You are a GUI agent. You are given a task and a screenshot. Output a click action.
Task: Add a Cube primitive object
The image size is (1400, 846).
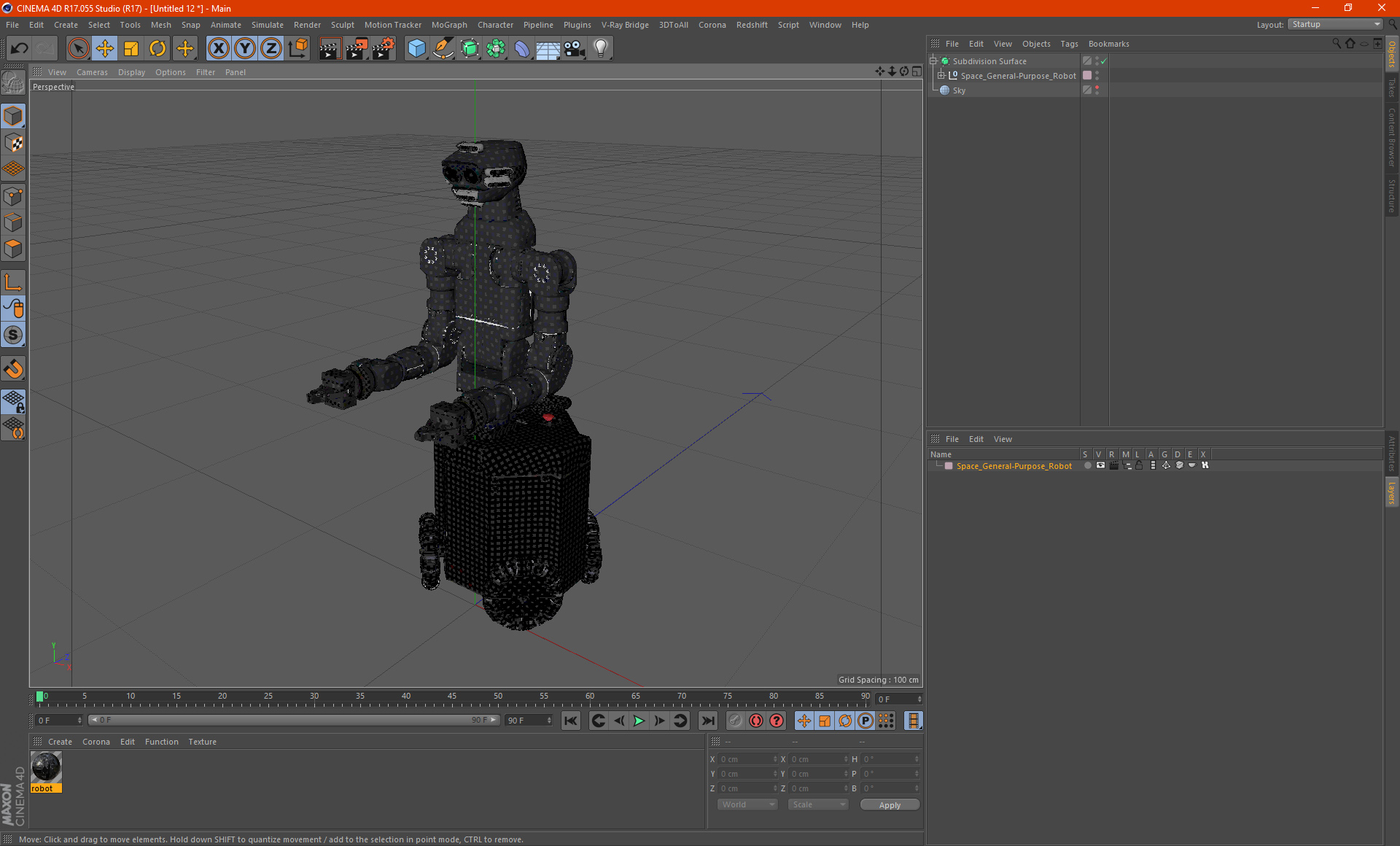416,49
